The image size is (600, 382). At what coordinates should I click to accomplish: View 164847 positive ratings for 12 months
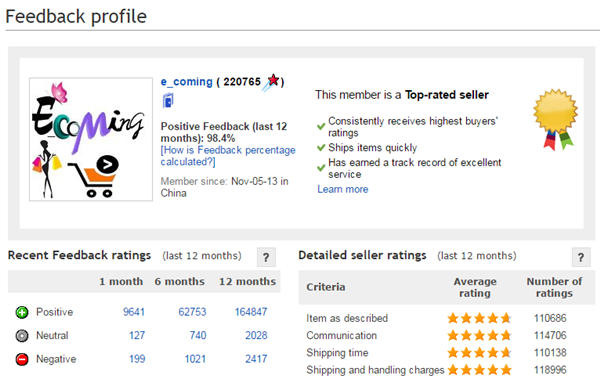251,312
